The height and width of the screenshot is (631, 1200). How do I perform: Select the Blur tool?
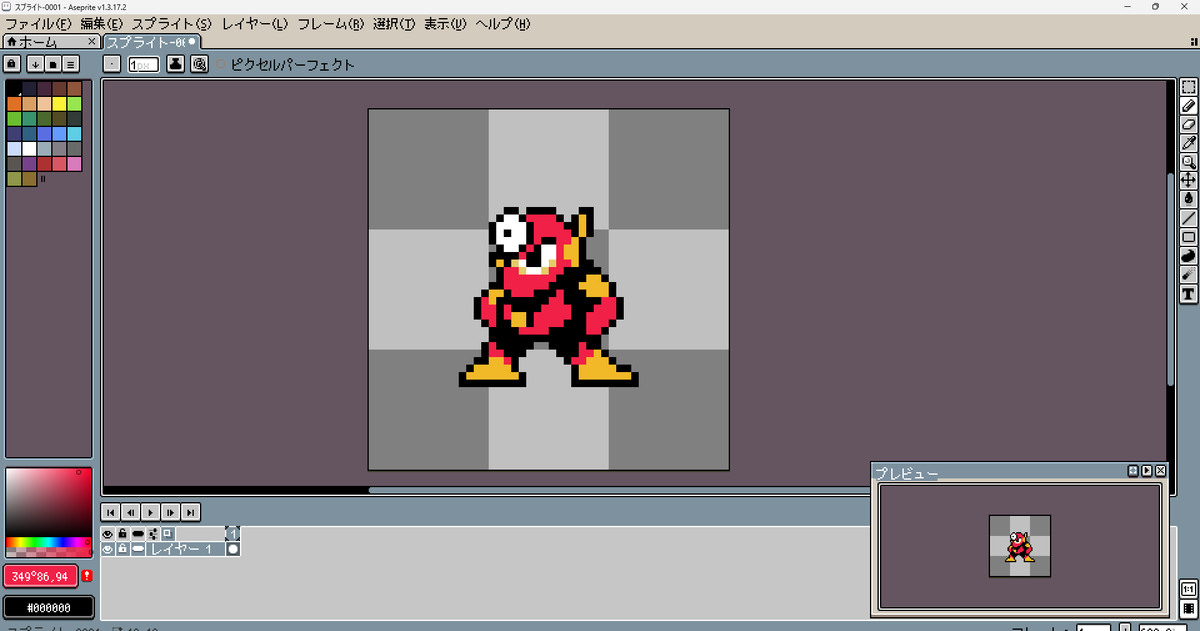tap(1189, 275)
